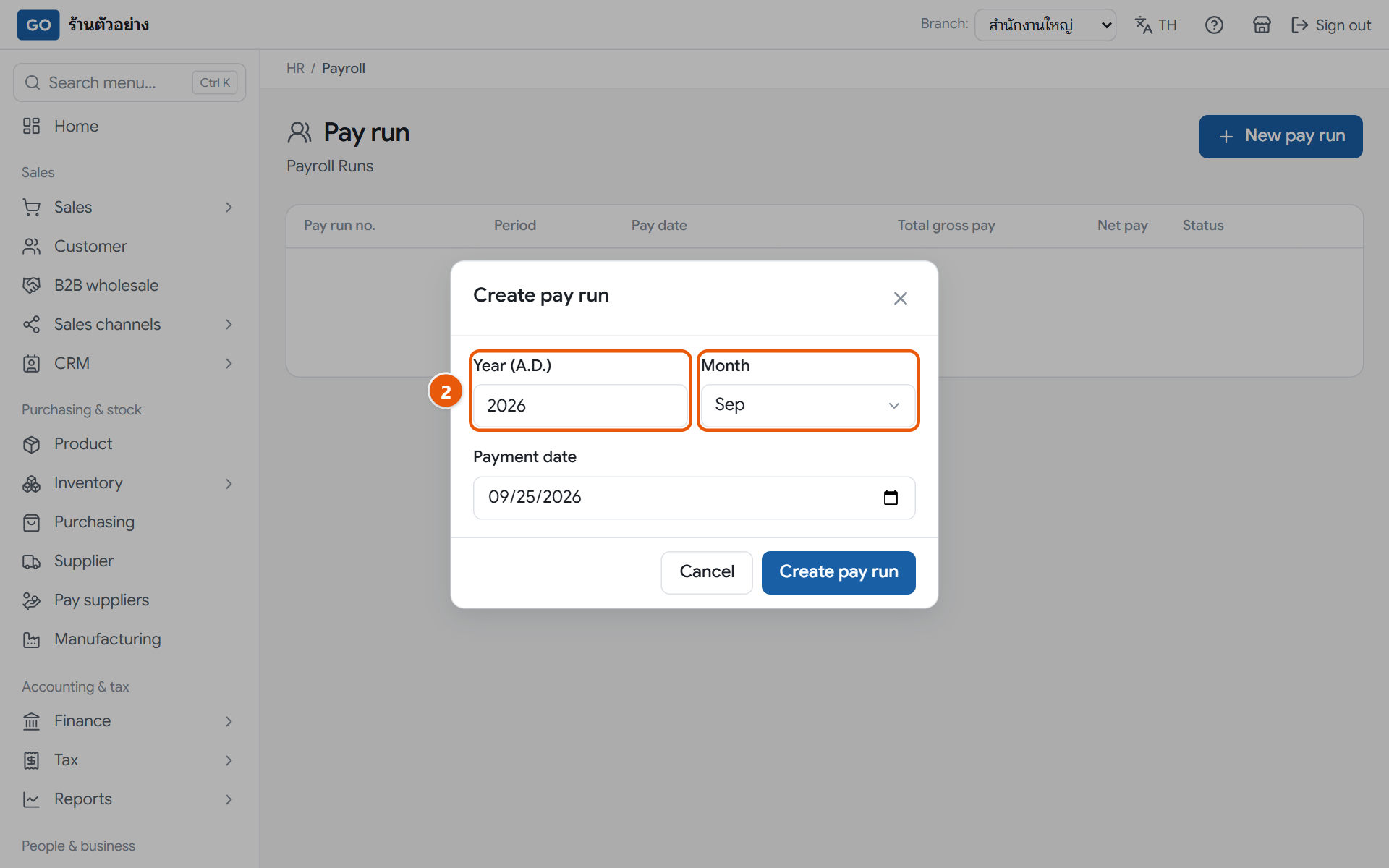Click the store front icon in header
The width and height of the screenshot is (1389, 868).
[1262, 25]
